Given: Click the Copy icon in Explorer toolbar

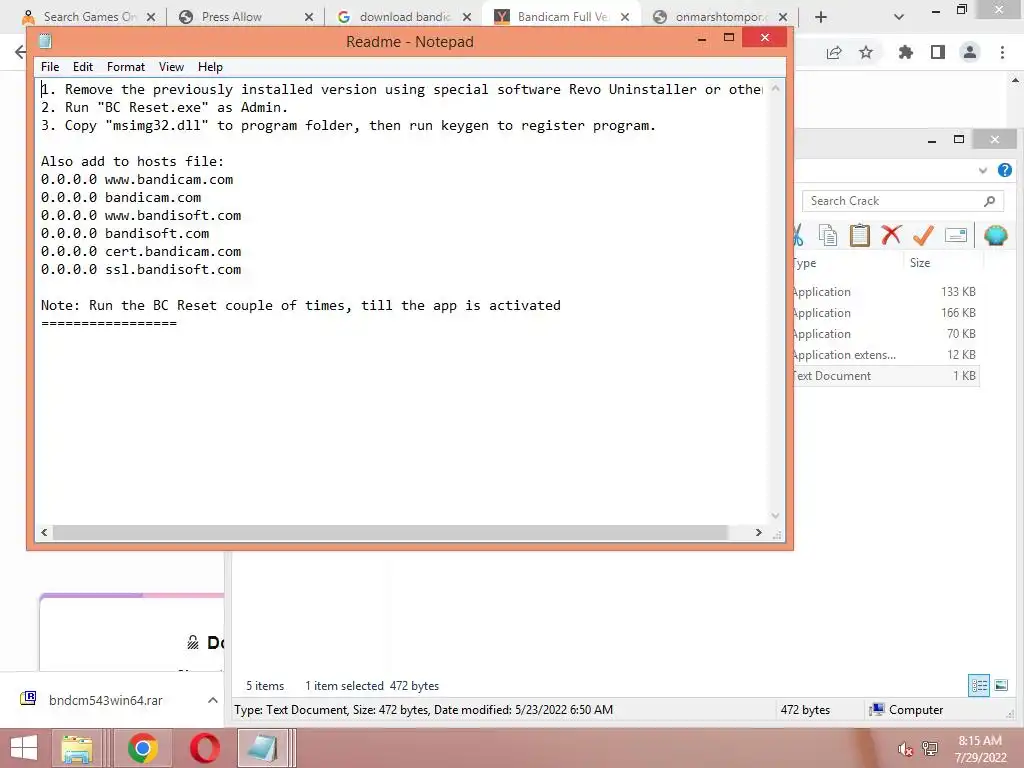Looking at the screenshot, I should (827, 235).
